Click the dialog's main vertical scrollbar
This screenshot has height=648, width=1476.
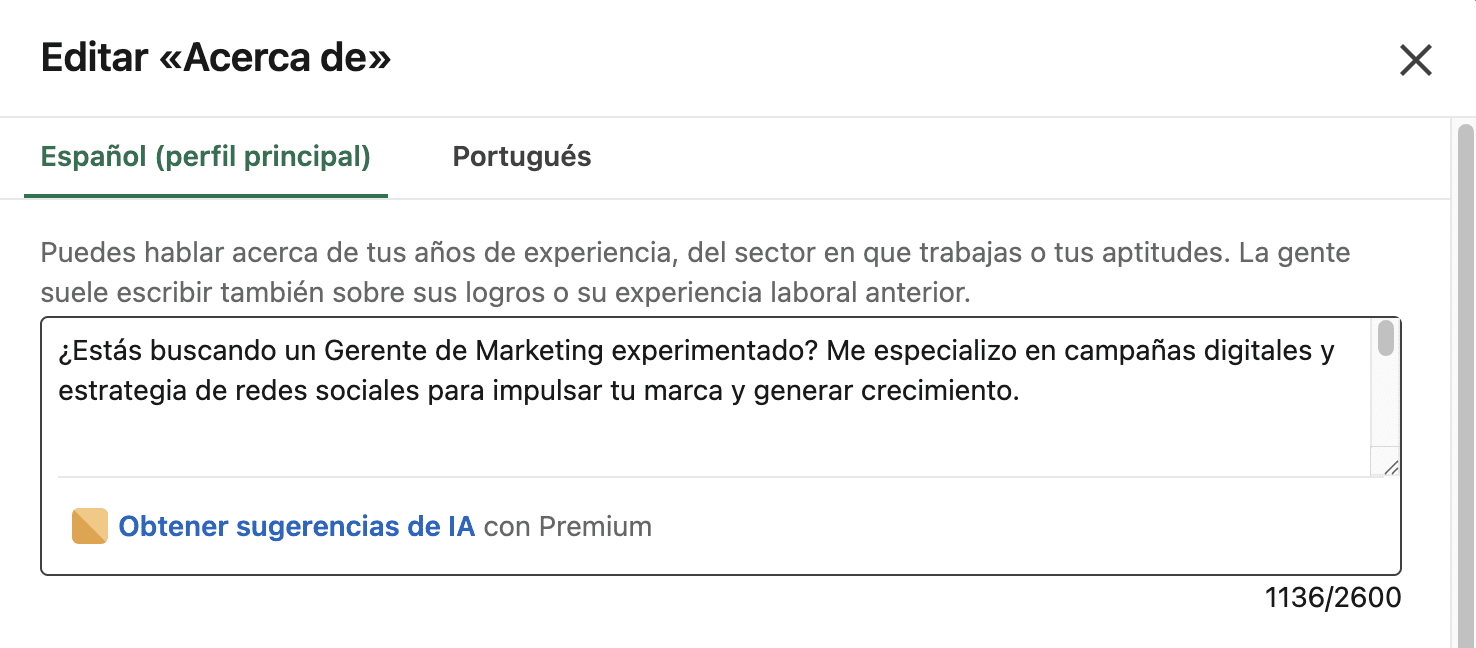coord(1465,380)
